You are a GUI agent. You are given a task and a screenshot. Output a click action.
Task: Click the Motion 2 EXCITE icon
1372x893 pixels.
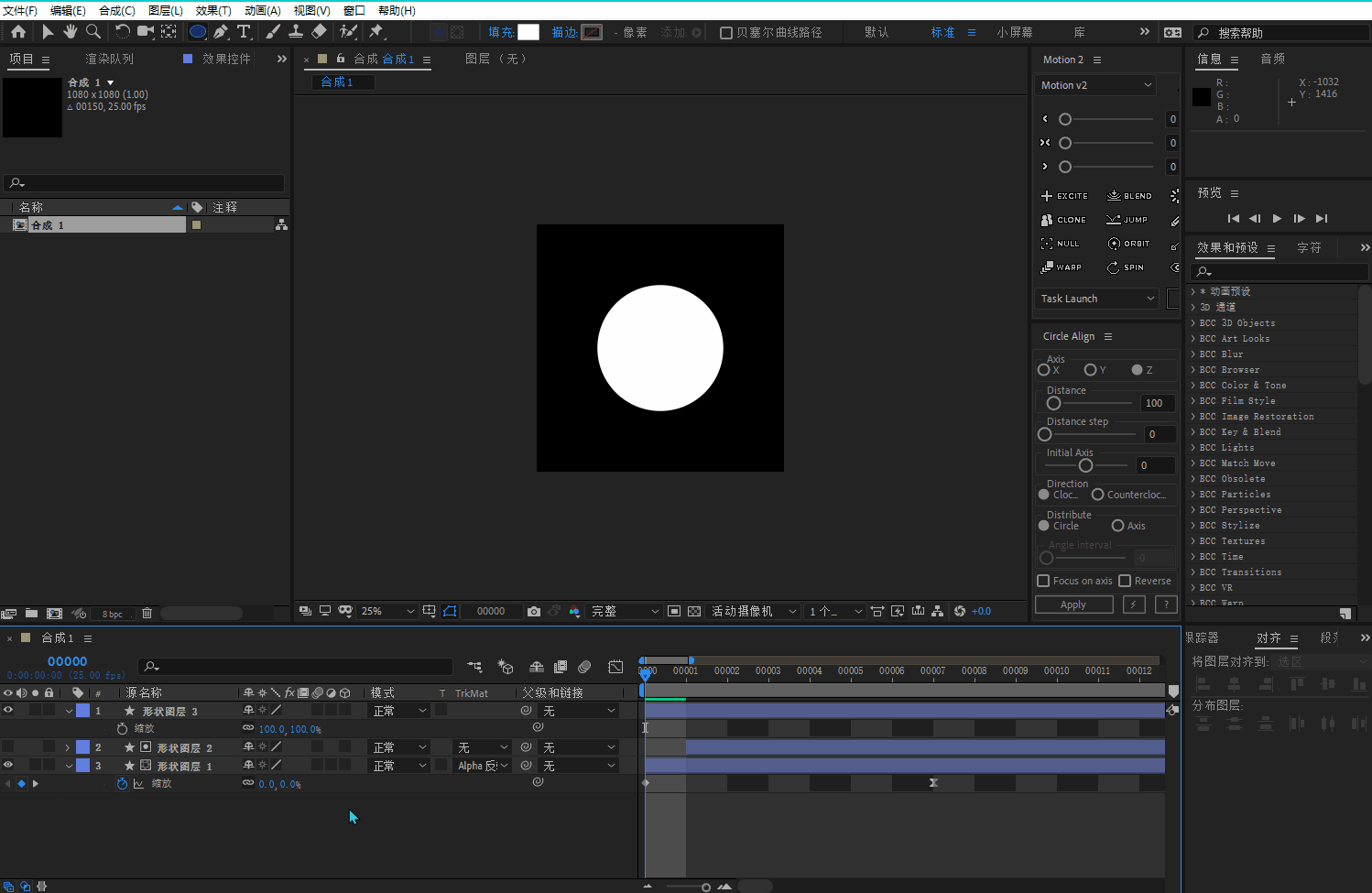1047,196
